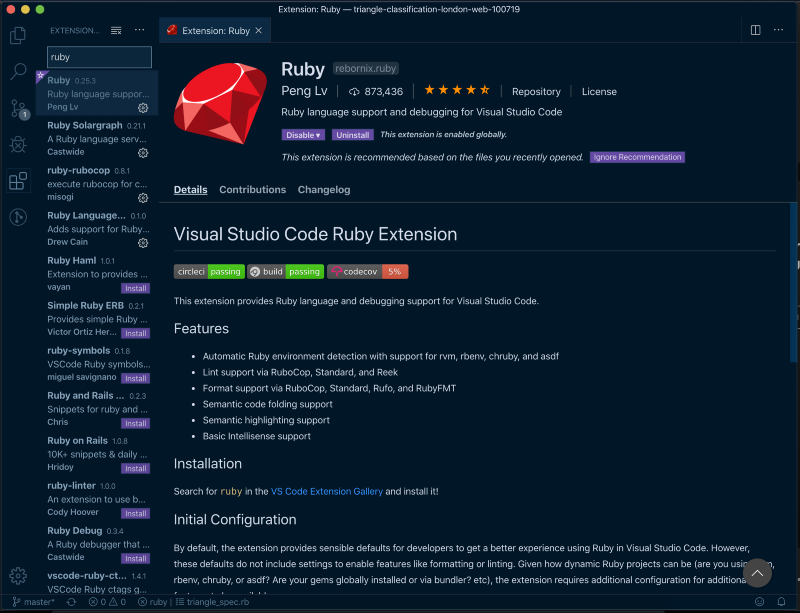The height and width of the screenshot is (613, 800).
Task: Open manage gear for ruby-rubocop
Action: click(x=143, y=198)
